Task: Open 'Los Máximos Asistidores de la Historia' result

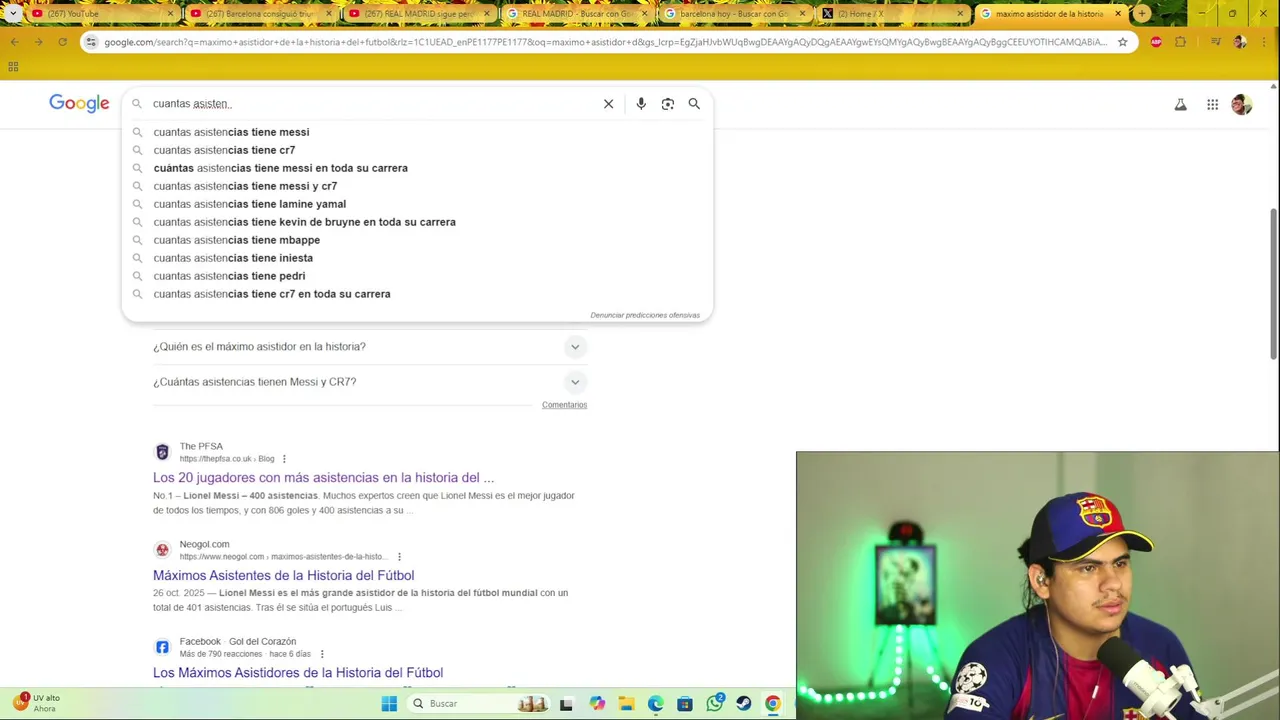Action: (298, 673)
